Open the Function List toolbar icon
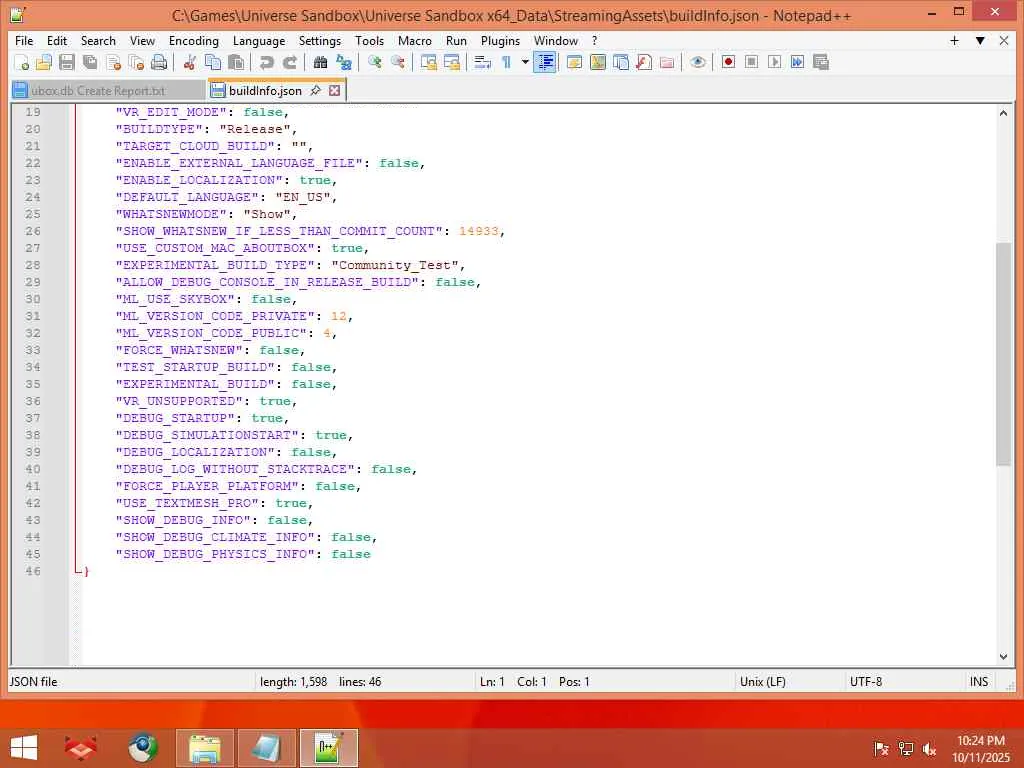The width and height of the screenshot is (1024, 768). [x=643, y=62]
